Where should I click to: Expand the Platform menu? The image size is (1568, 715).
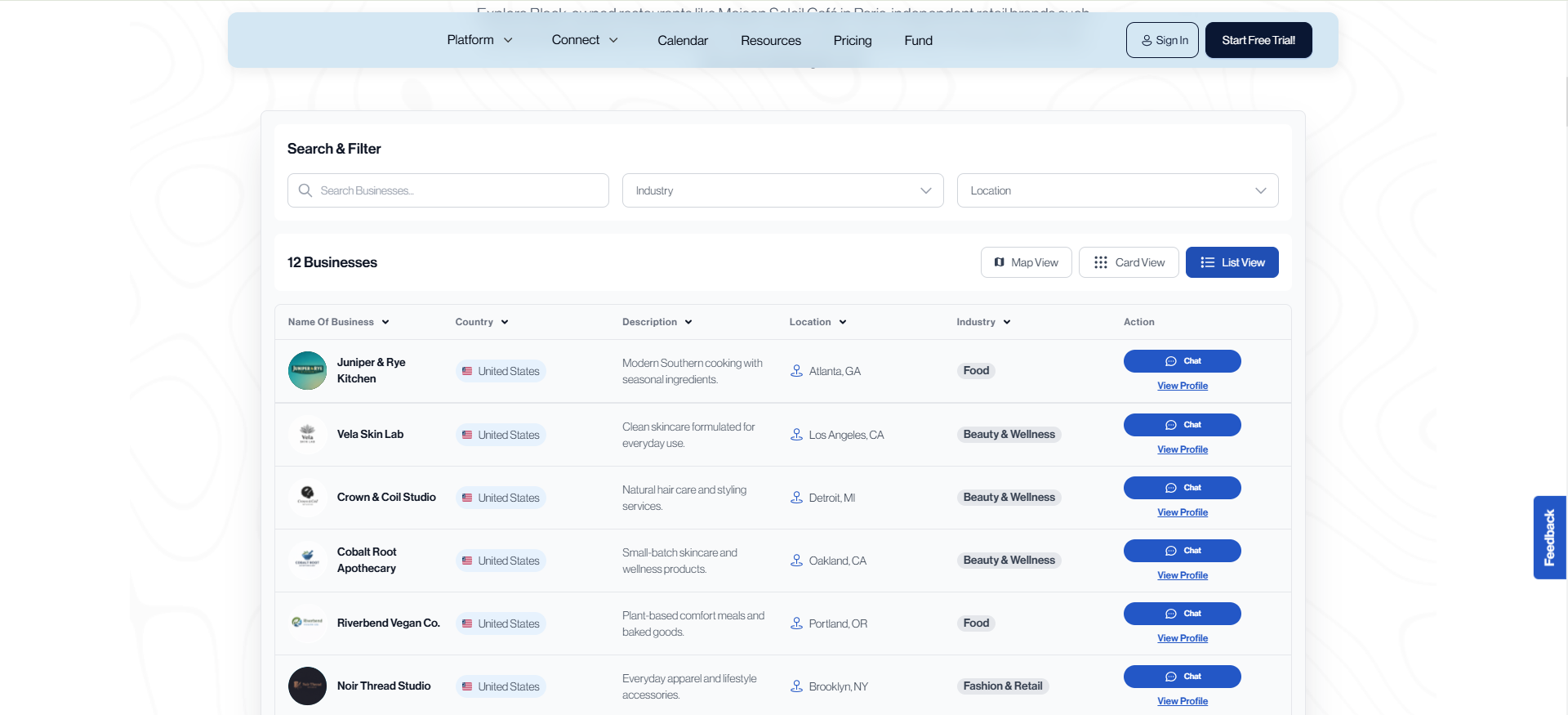click(x=479, y=40)
